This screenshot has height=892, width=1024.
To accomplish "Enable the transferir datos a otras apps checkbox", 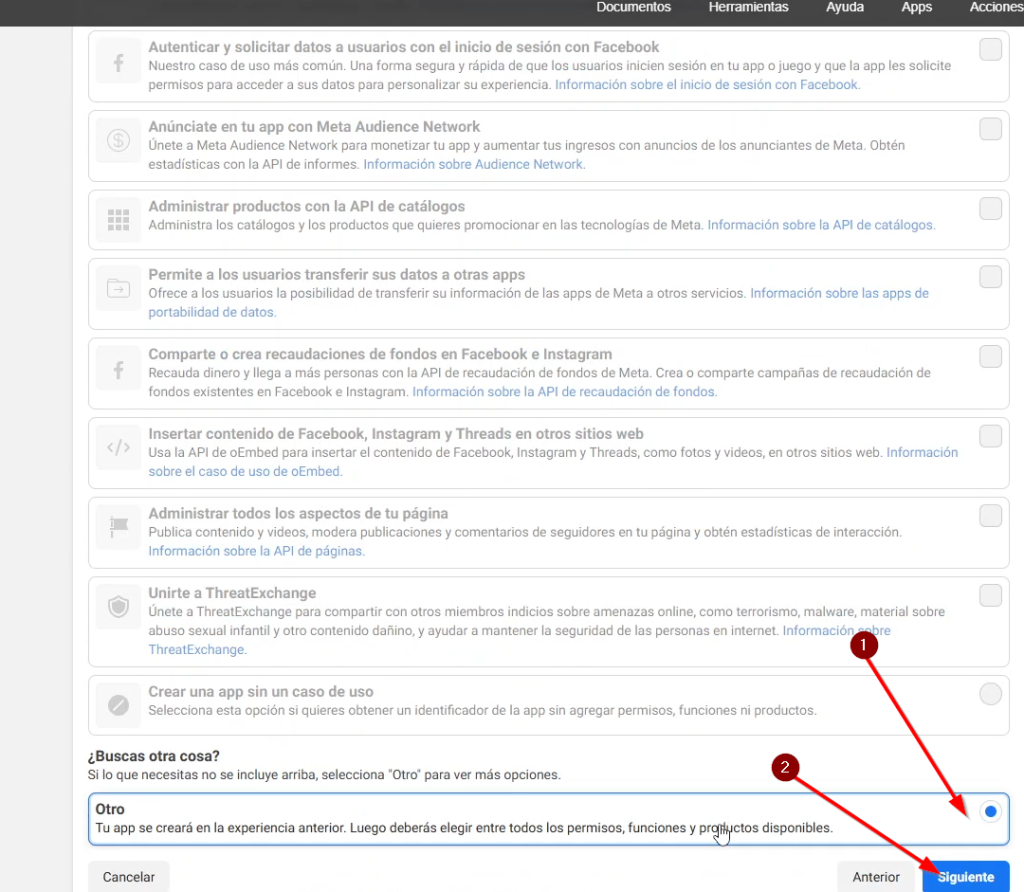I will click(990, 277).
